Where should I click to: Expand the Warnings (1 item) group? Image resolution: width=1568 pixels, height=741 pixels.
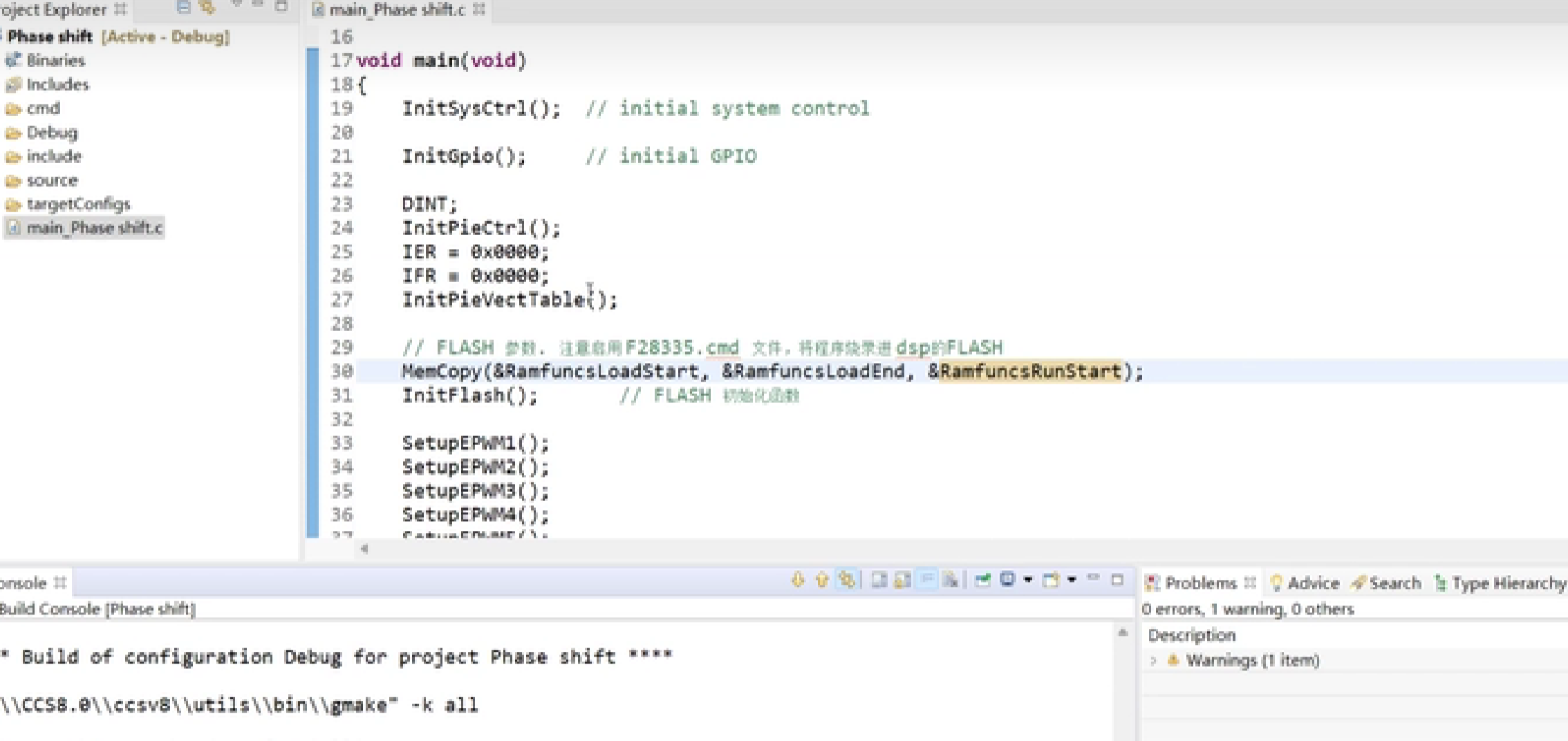[x=1153, y=661]
